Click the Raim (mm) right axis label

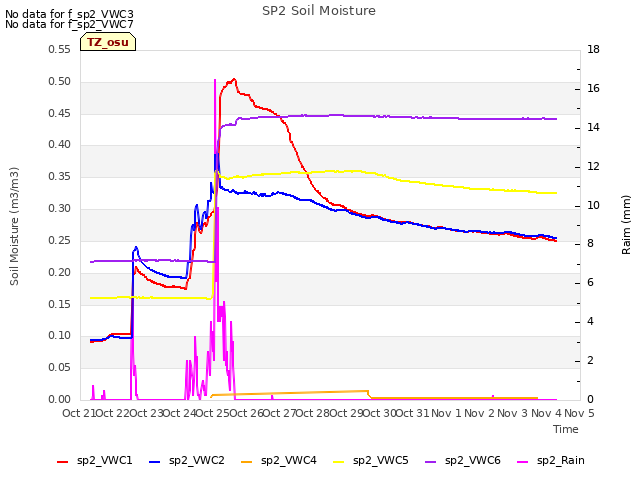(626, 225)
